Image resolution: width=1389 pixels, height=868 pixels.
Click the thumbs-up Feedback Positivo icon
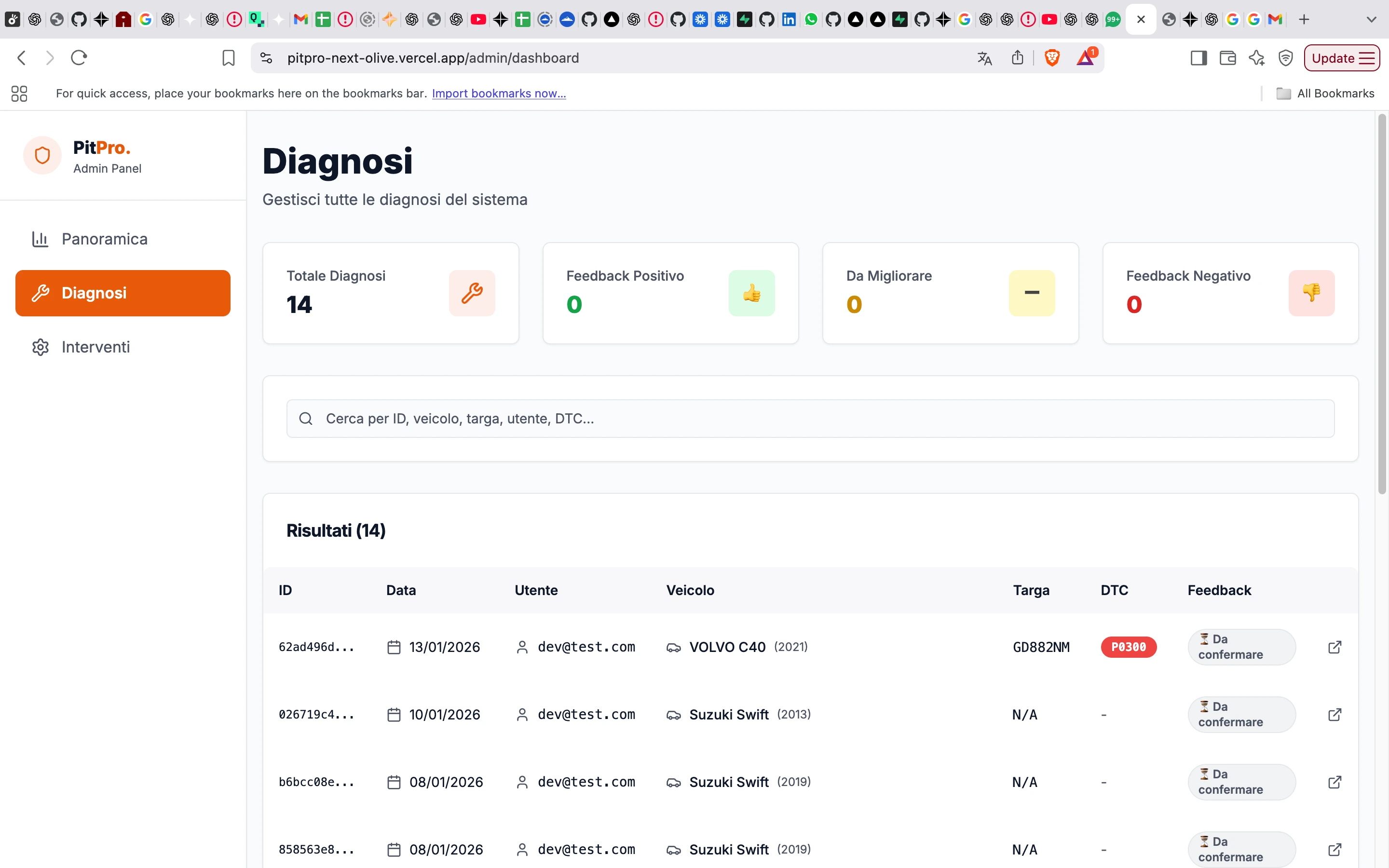[751, 293]
